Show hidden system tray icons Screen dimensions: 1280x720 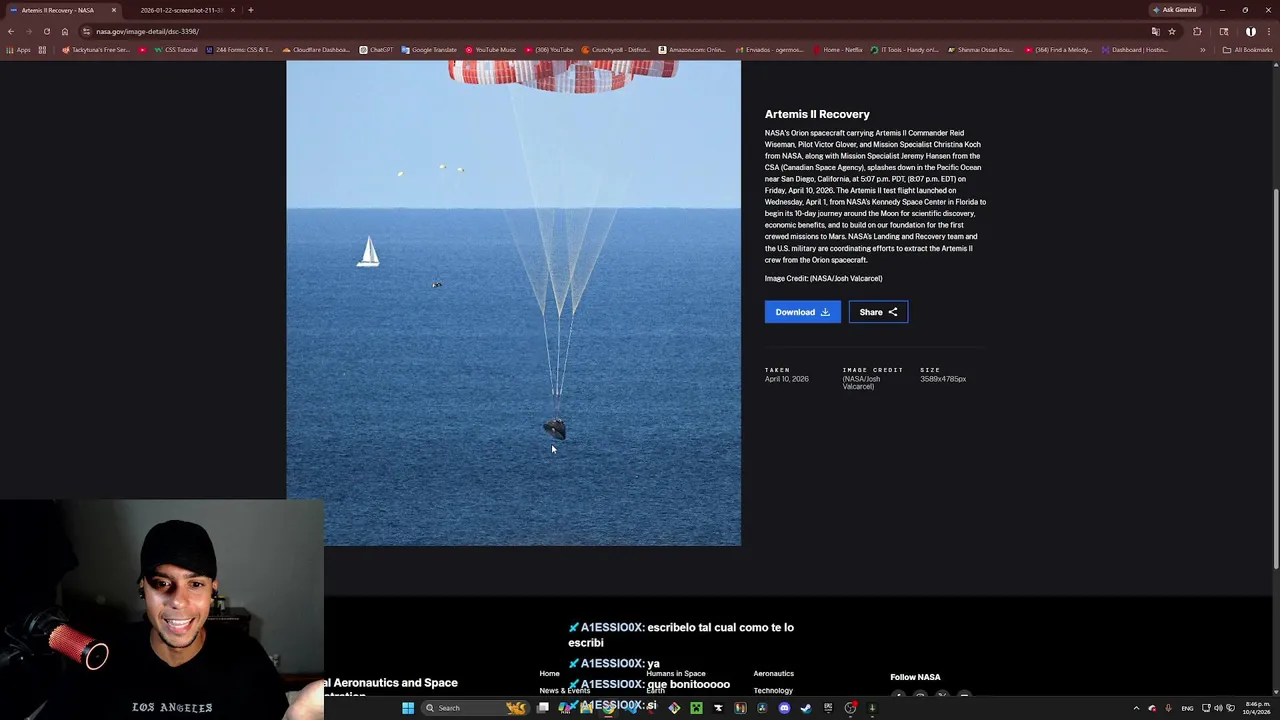[x=1136, y=708]
